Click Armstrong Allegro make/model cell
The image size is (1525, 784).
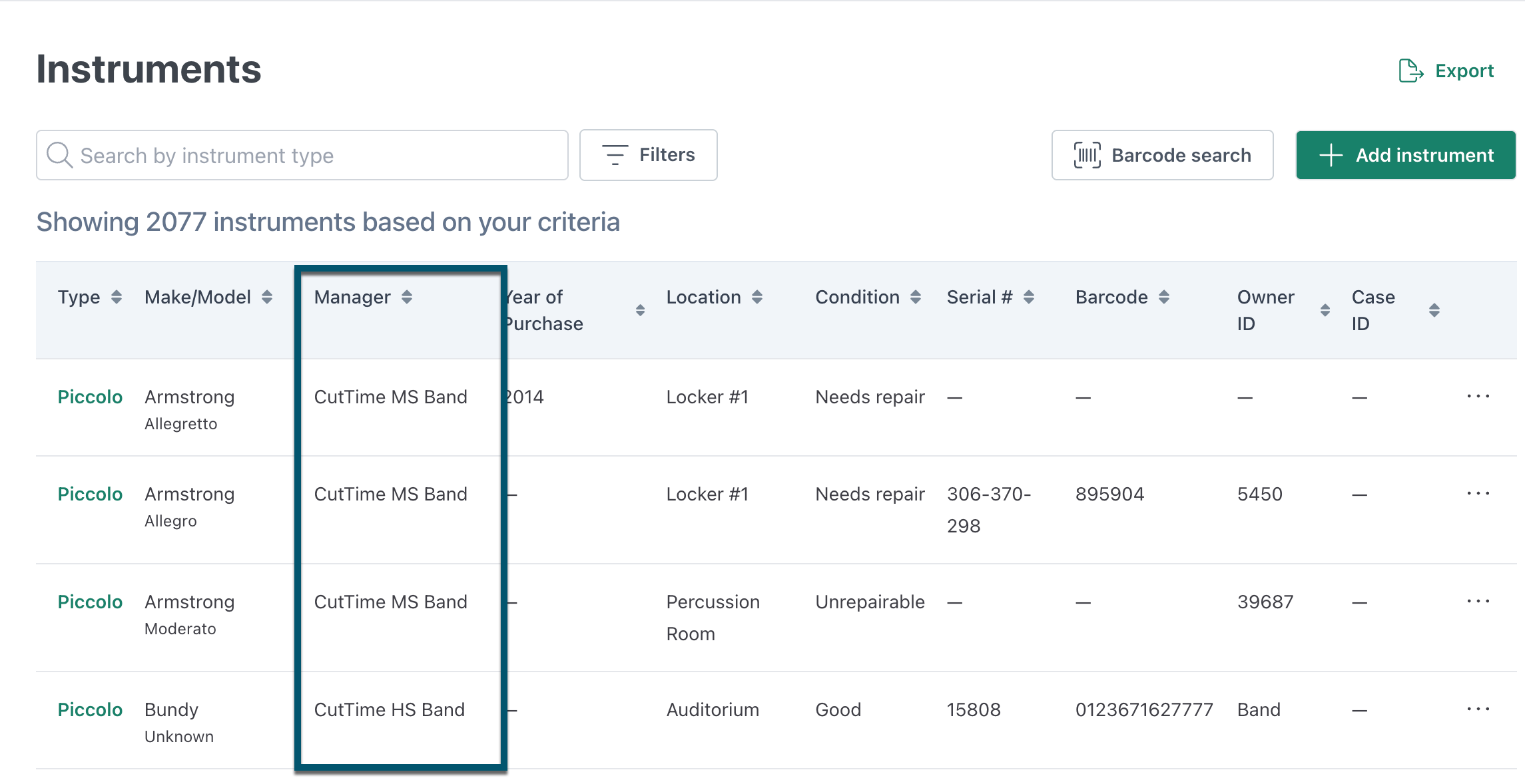(x=190, y=506)
